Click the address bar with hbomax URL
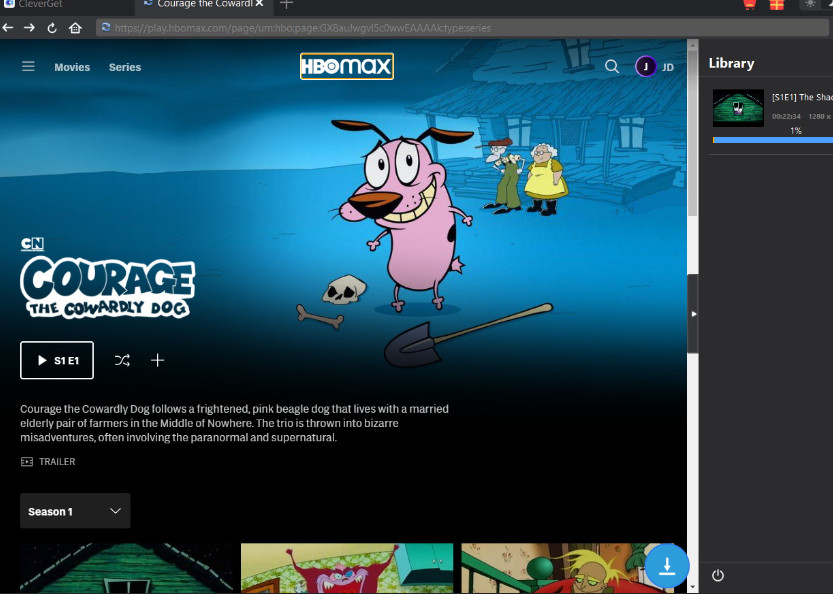 click(x=462, y=28)
